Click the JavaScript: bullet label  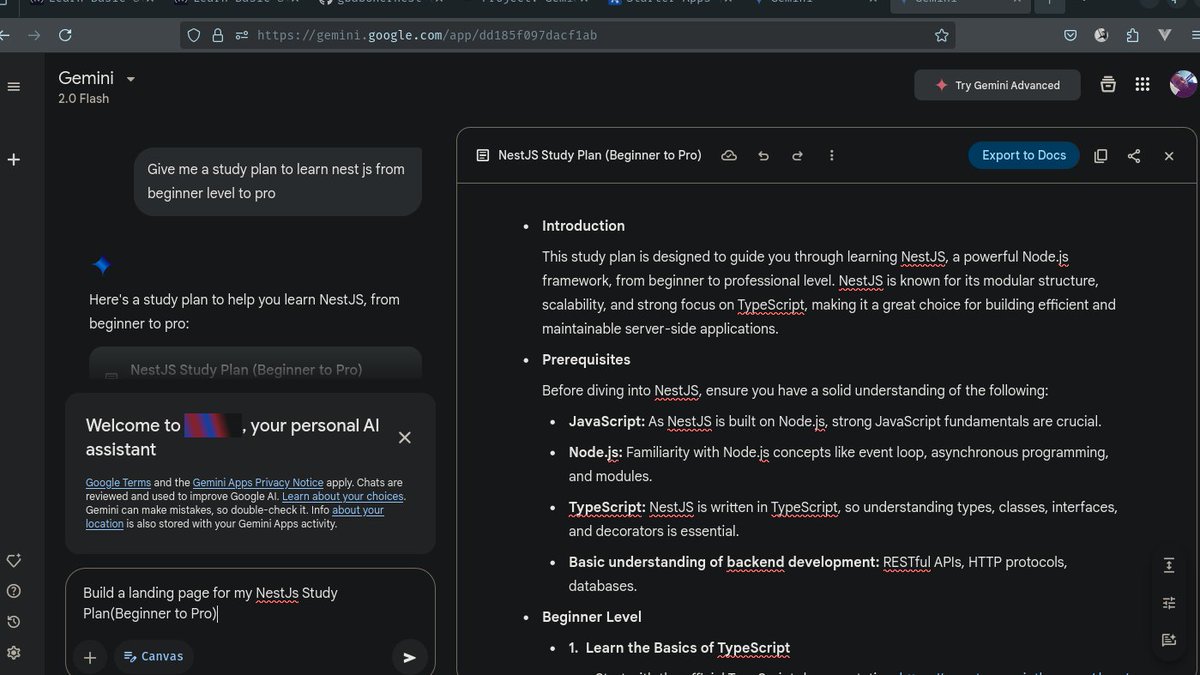(607, 422)
